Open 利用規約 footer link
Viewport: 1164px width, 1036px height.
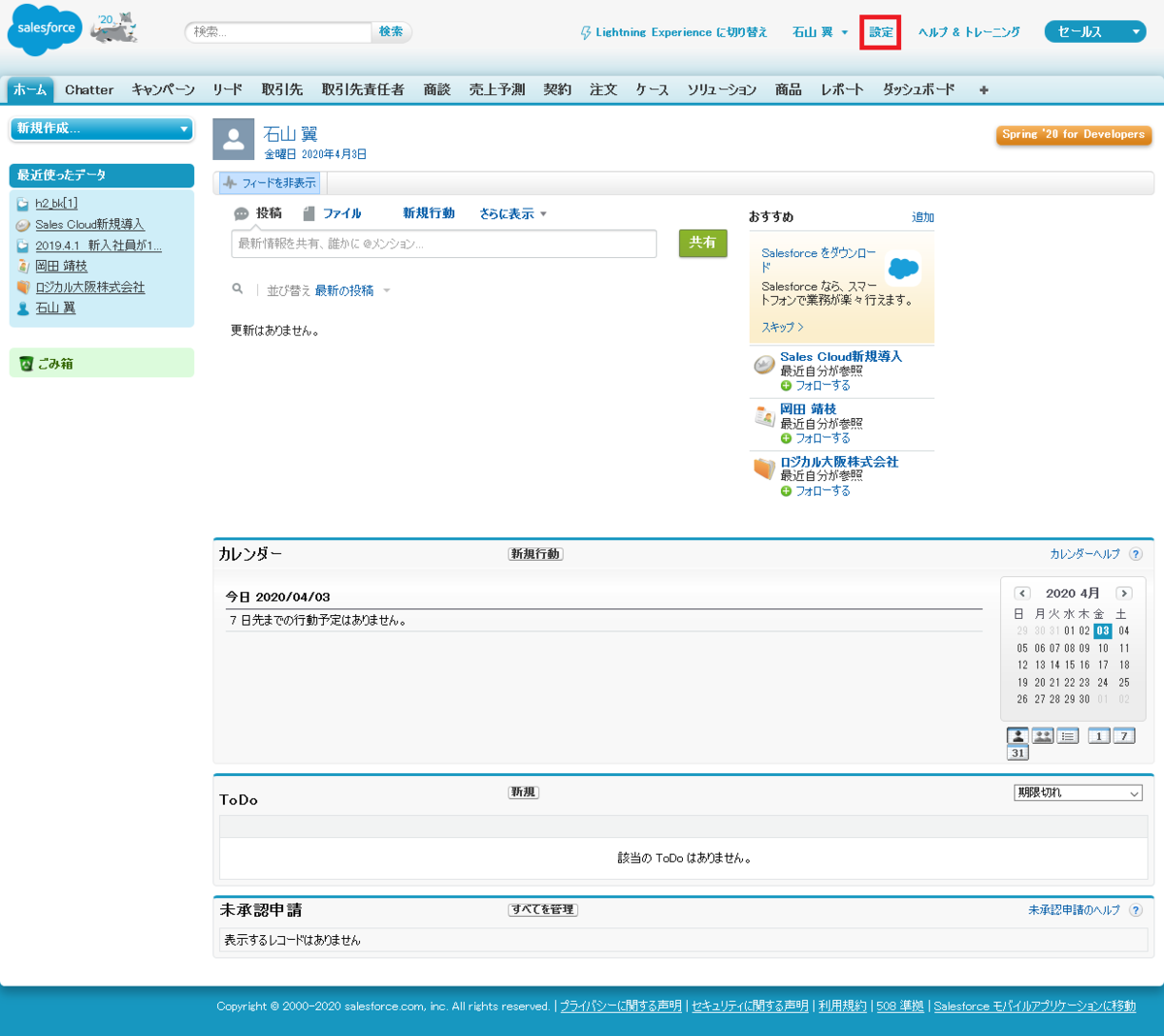coord(843,1006)
